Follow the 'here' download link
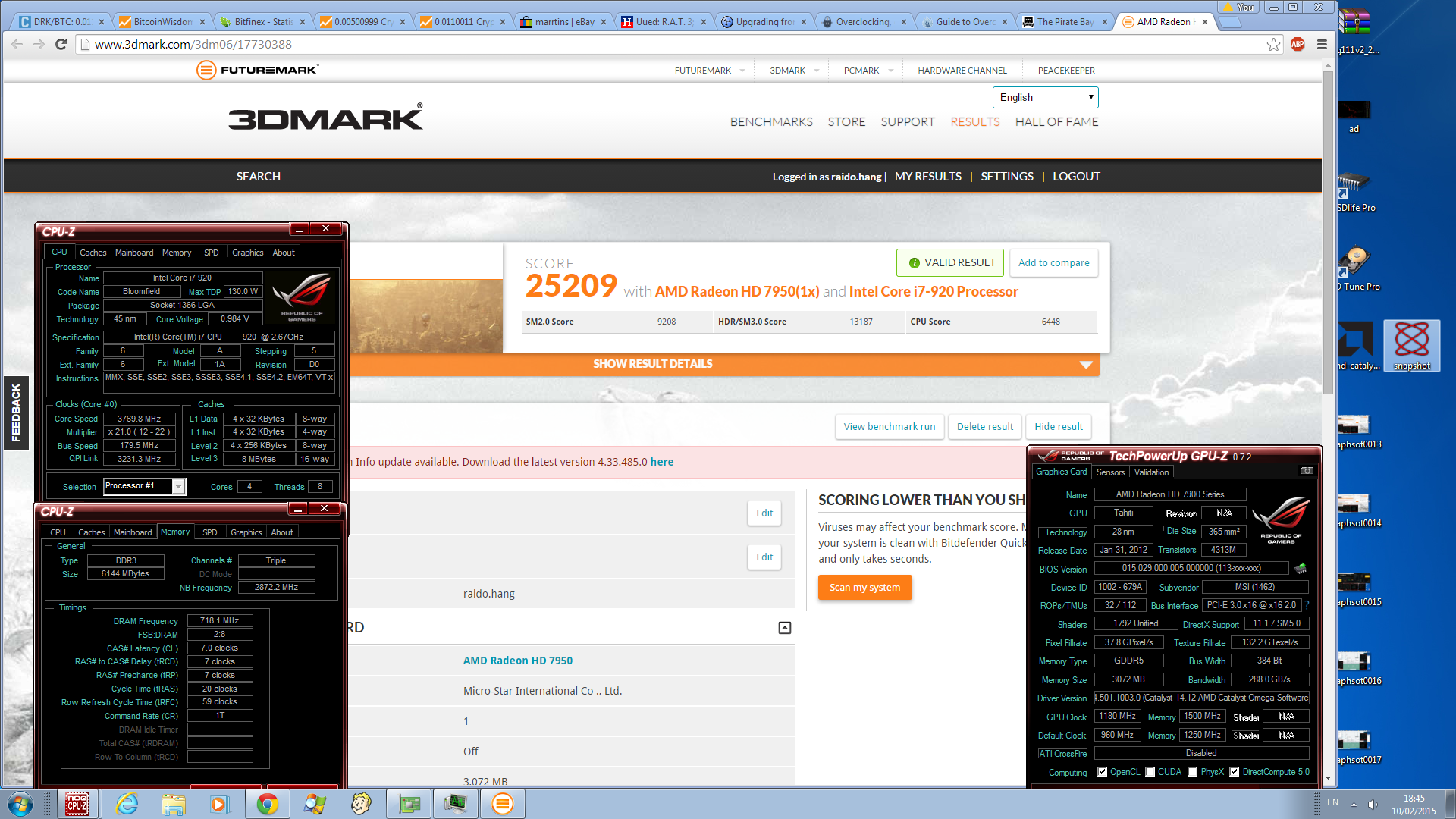Image resolution: width=1456 pixels, height=819 pixels. (661, 462)
